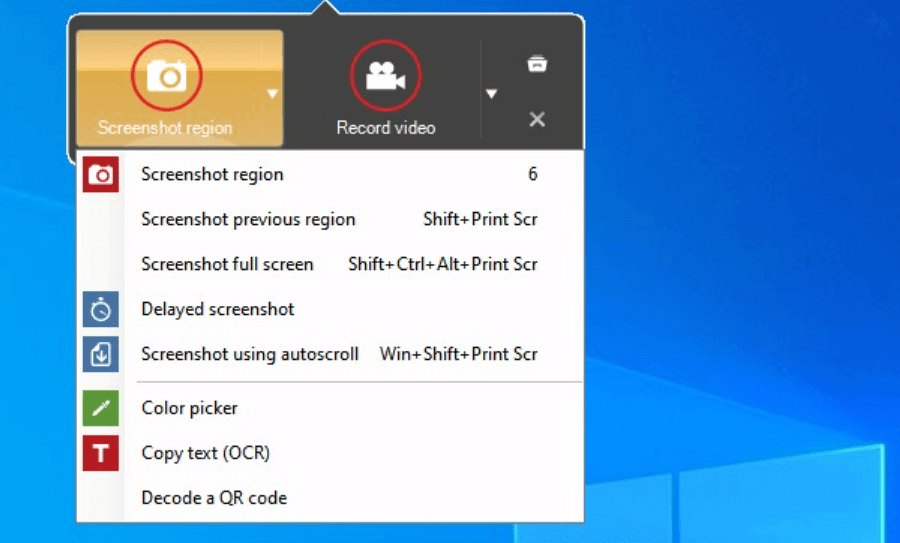Click the red camera icon in the menu

101,174
